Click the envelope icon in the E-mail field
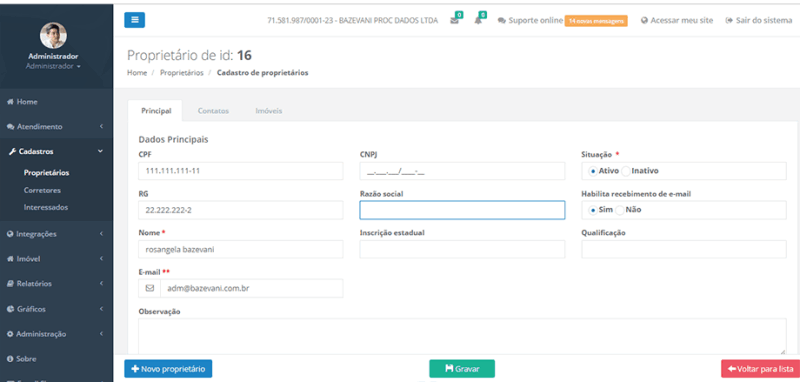 [x=149, y=288]
